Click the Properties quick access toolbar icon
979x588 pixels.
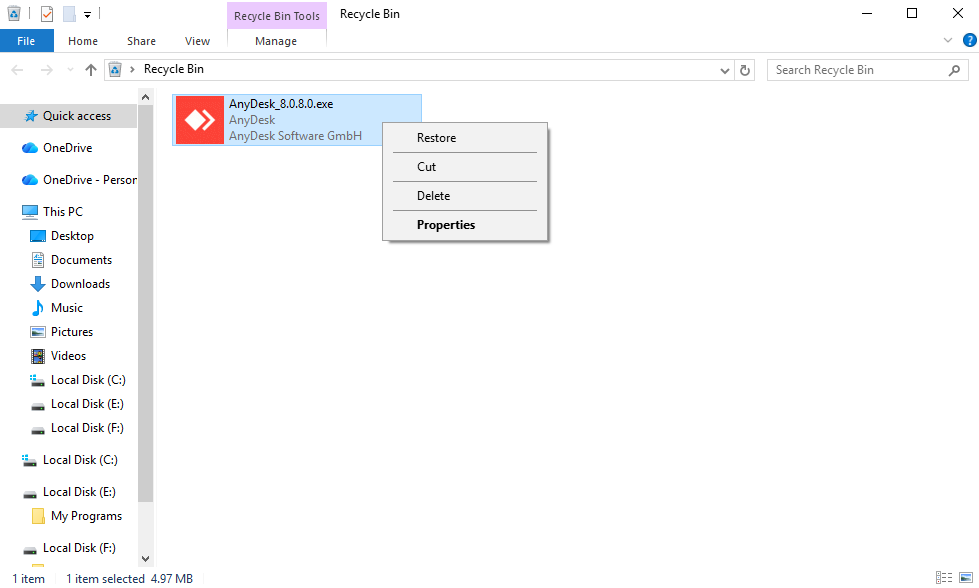pyautogui.click(x=47, y=13)
